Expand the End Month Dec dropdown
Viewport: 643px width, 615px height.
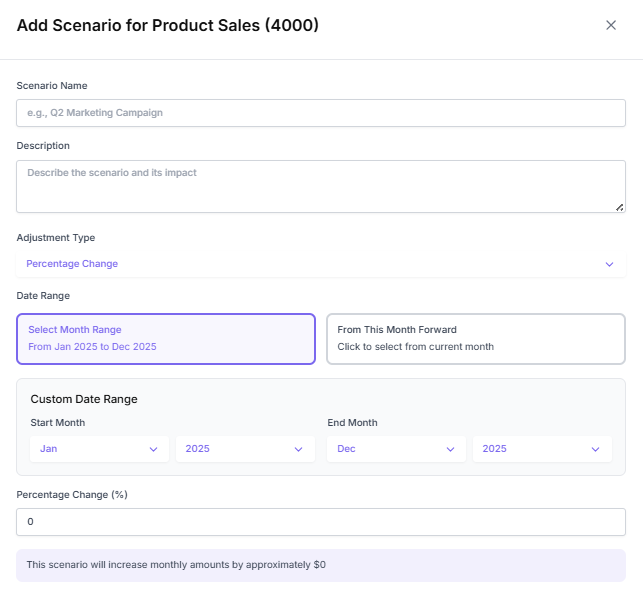tap(395, 449)
